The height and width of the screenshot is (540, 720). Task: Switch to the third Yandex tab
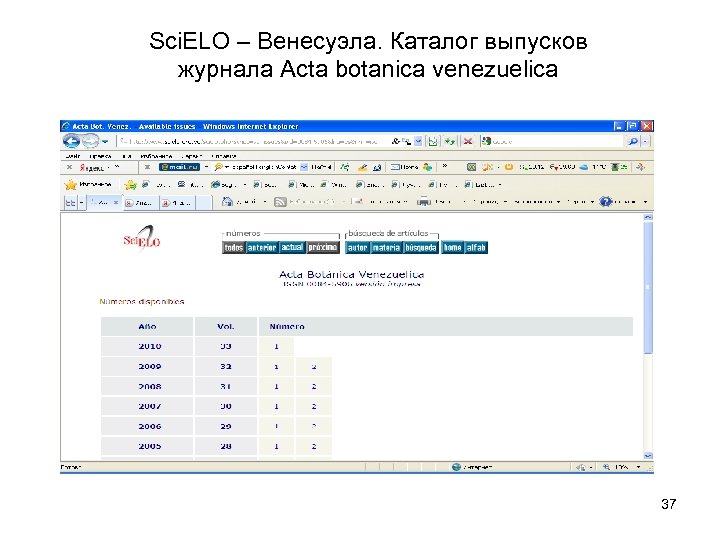(177, 202)
